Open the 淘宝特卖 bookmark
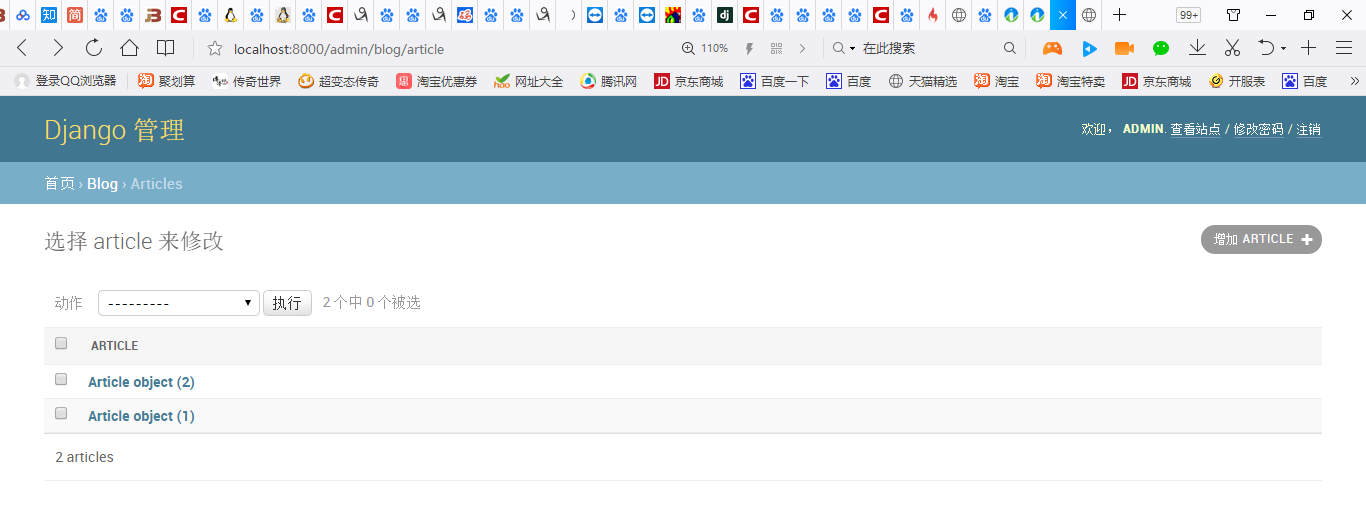The width and height of the screenshot is (1366, 520). [1070, 81]
